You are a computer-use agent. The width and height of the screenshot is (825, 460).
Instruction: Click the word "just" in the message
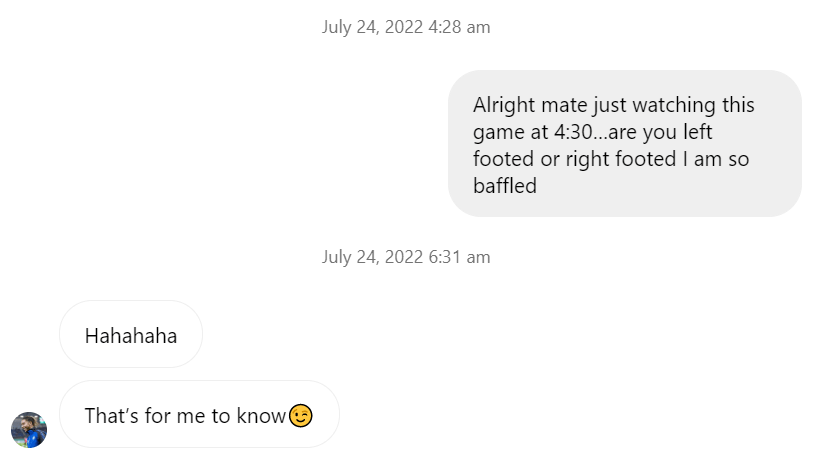(x=611, y=105)
